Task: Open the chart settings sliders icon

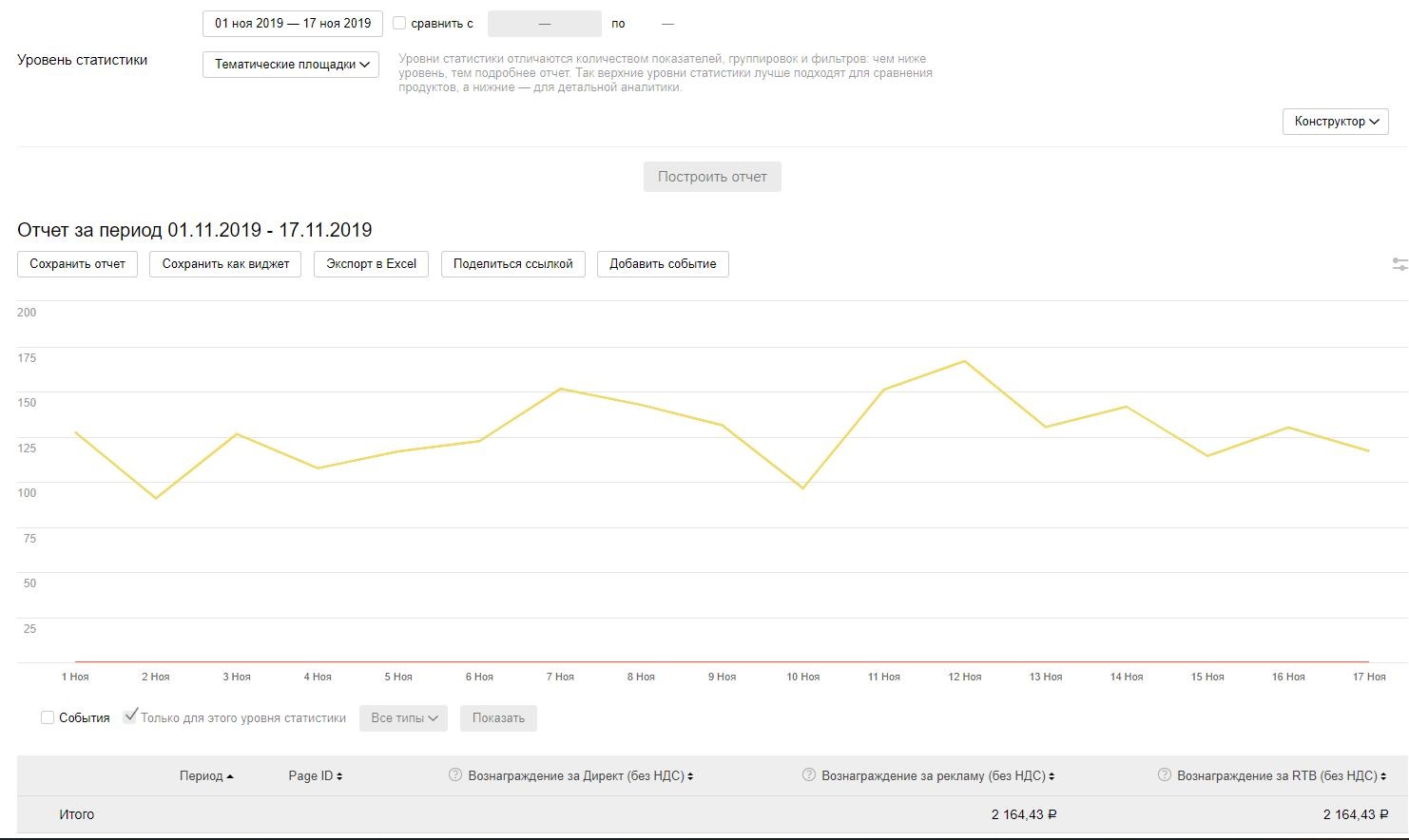Action: pyautogui.click(x=1399, y=264)
